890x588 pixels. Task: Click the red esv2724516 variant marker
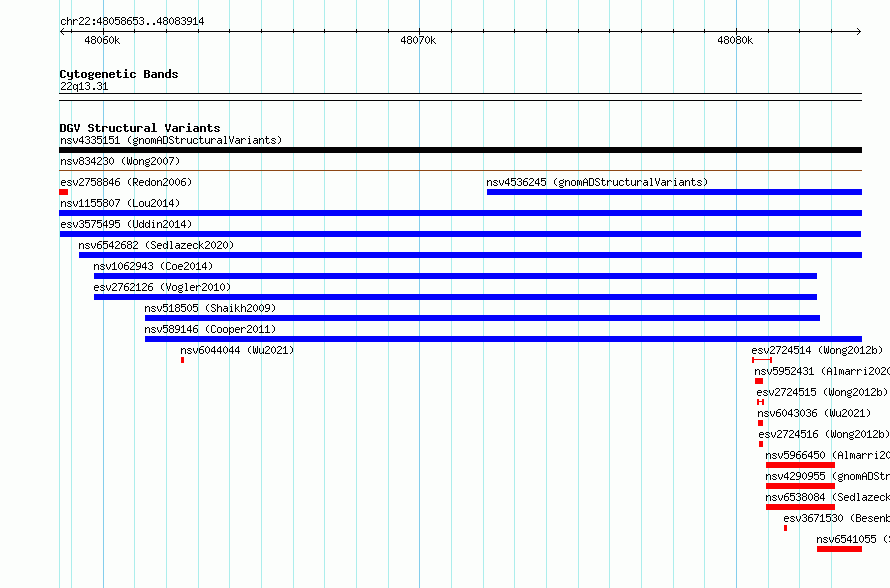pos(761,444)
